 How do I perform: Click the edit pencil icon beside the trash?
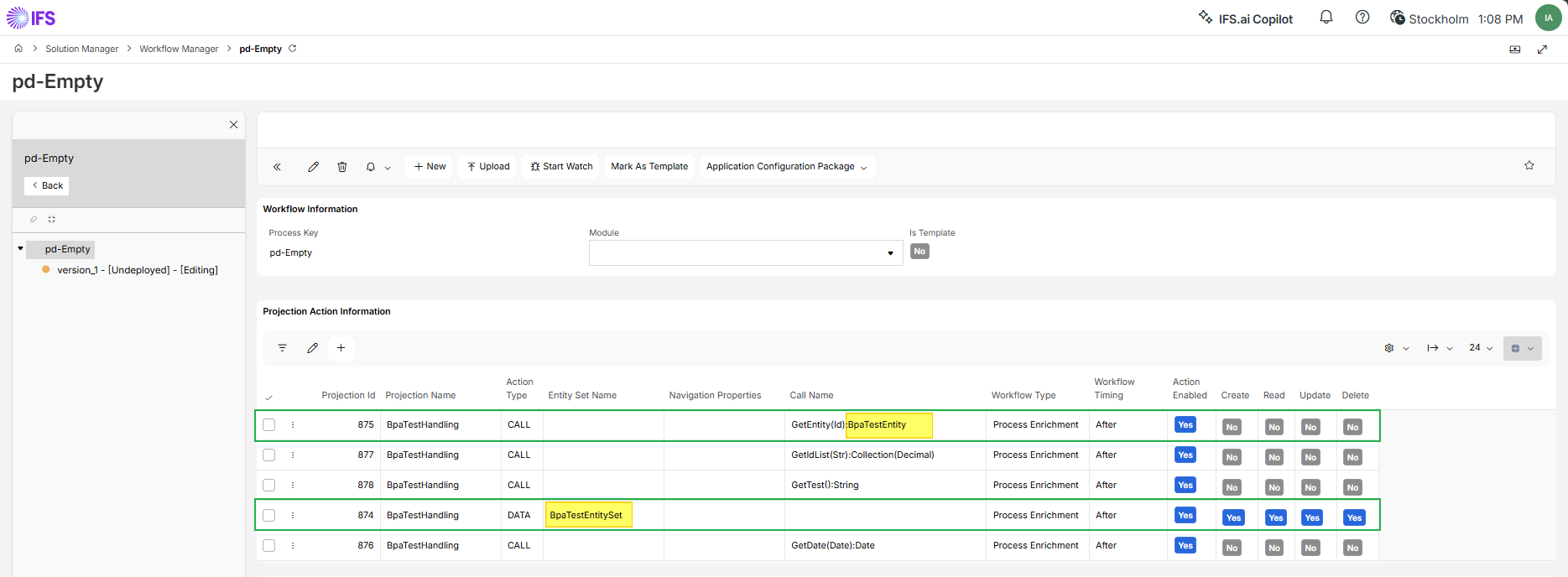pyautogui.click(x=313, y=167)
